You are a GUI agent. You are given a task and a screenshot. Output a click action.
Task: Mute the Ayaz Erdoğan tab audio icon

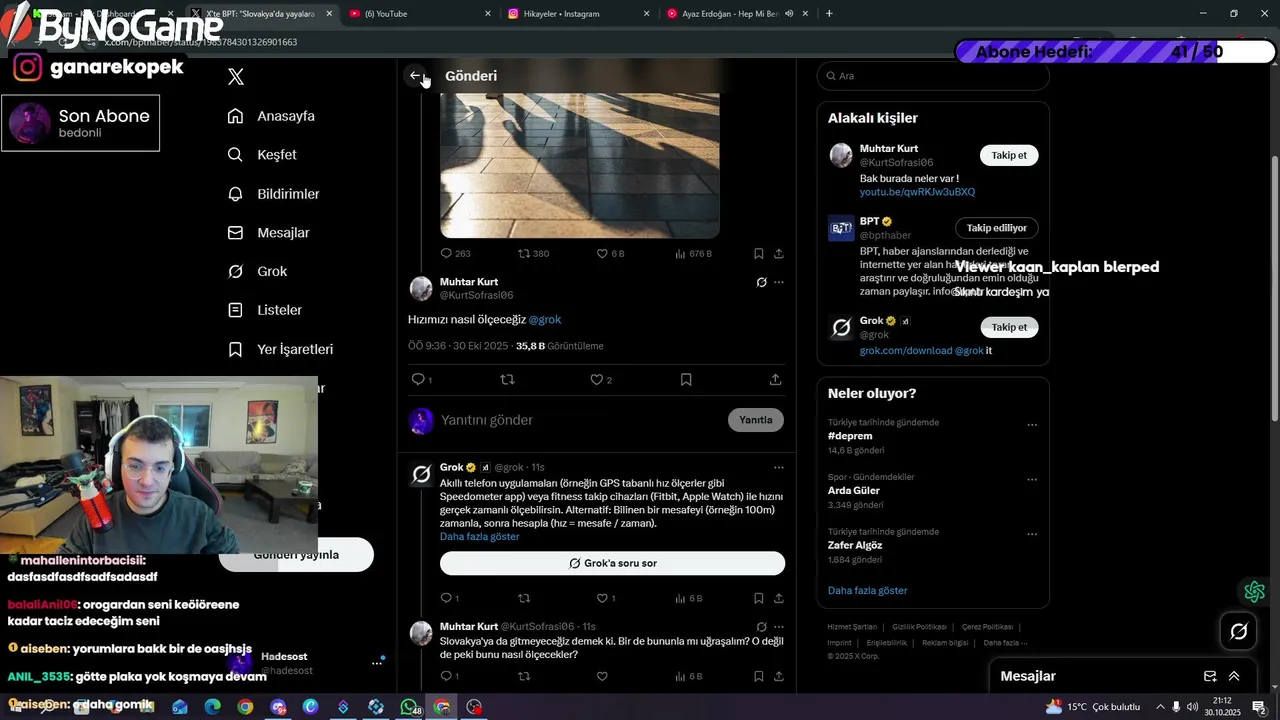click(x=789, y=14)
